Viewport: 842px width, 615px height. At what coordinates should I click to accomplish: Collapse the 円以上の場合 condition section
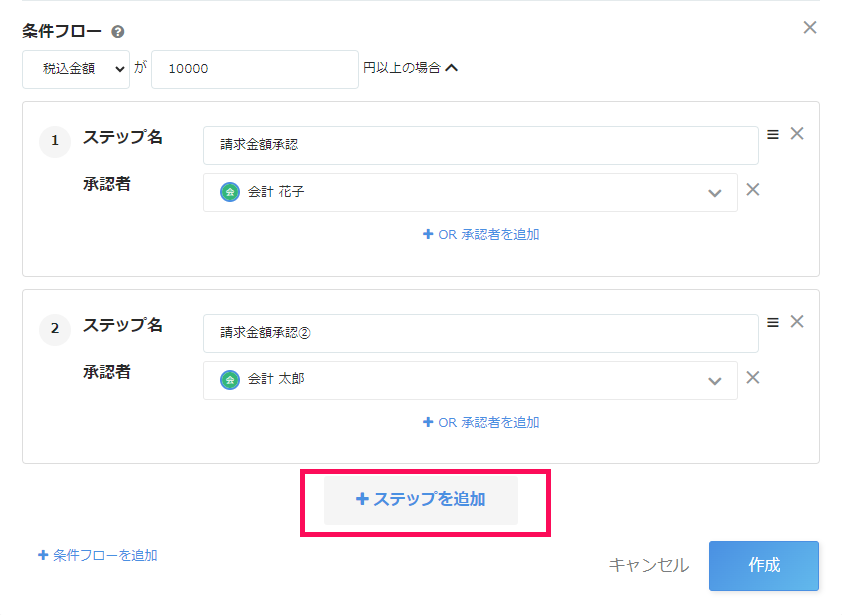(452, 68)
